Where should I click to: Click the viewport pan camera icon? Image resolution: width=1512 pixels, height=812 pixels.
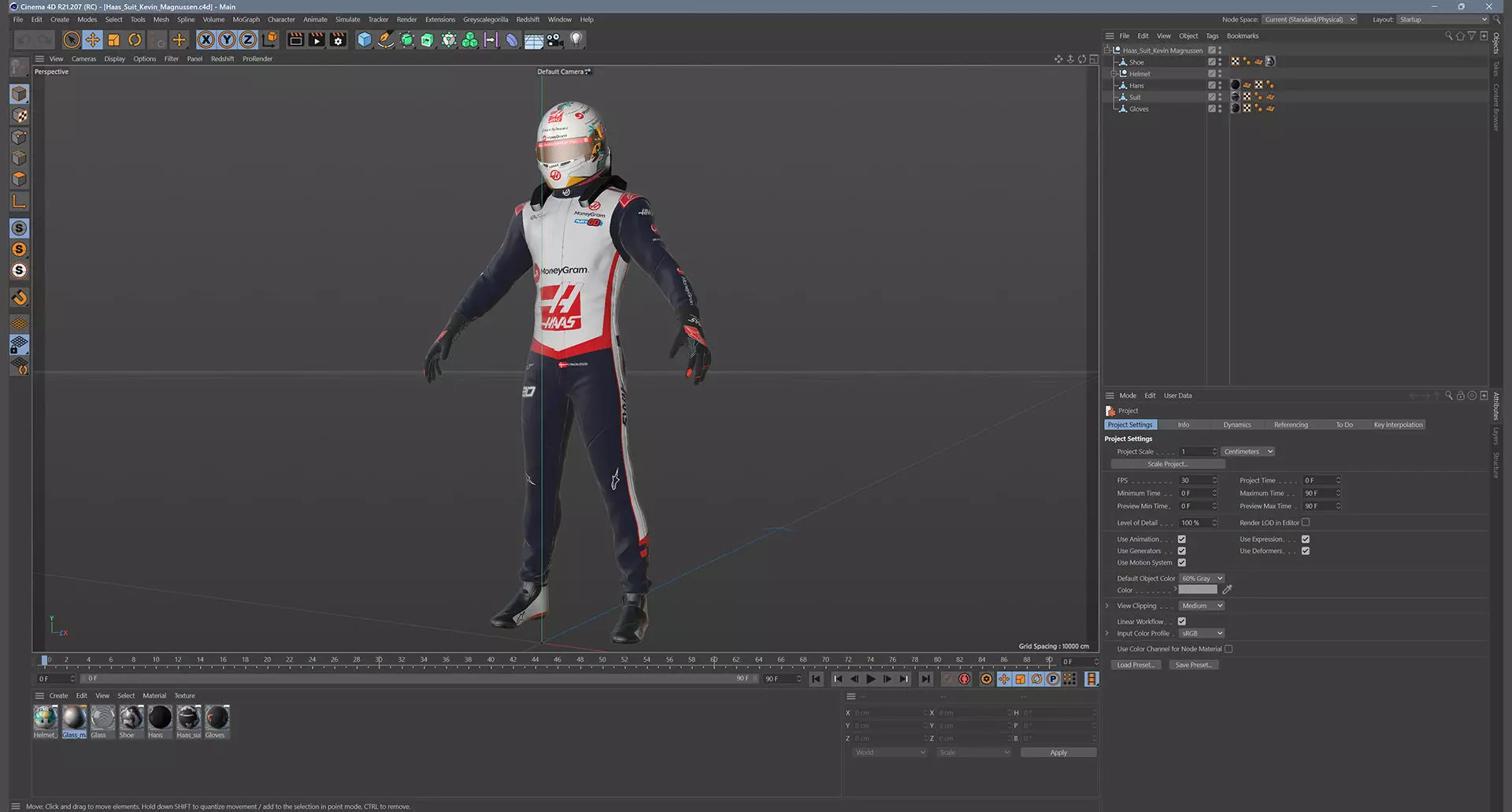[x=1058, y=59]
